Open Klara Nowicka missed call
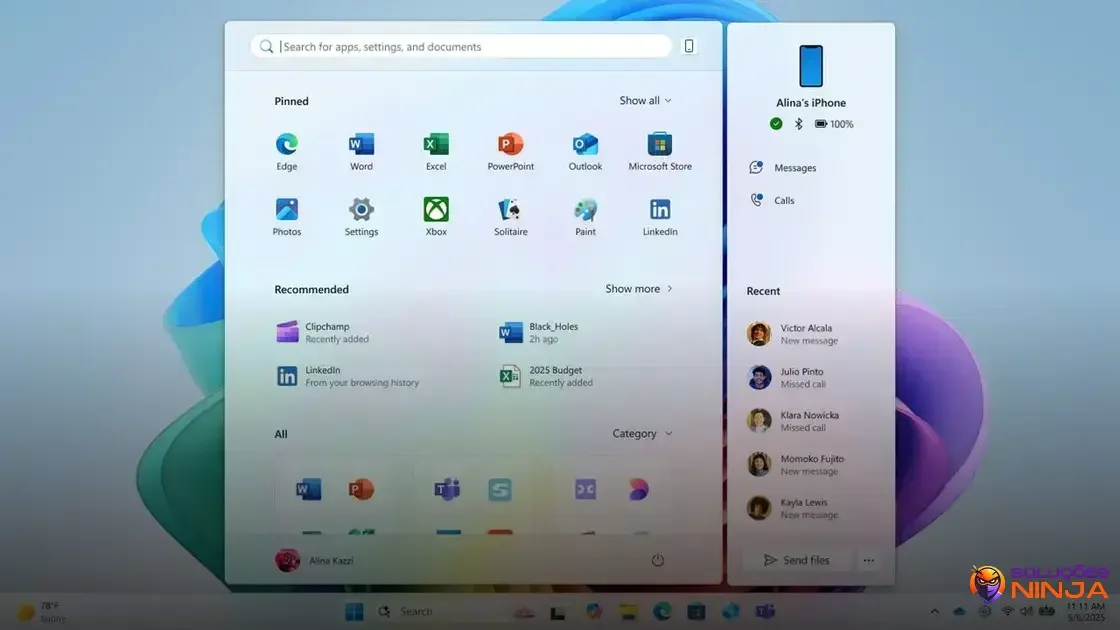 [x=793, y=421]
